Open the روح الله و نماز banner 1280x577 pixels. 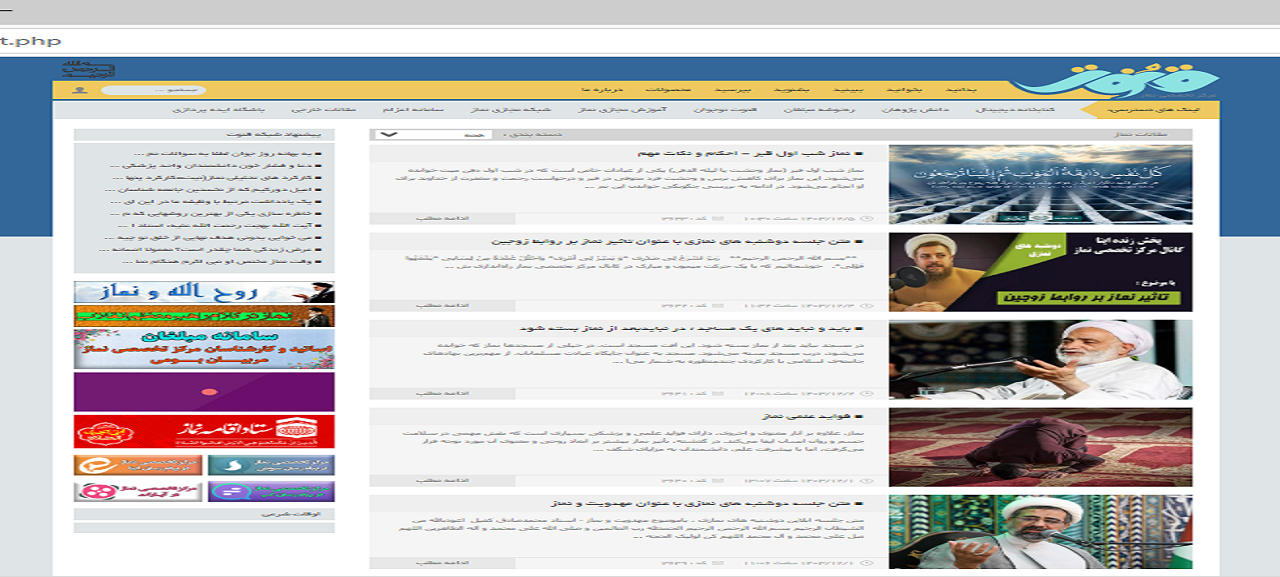pyautogui.click(x=204, y=292)
